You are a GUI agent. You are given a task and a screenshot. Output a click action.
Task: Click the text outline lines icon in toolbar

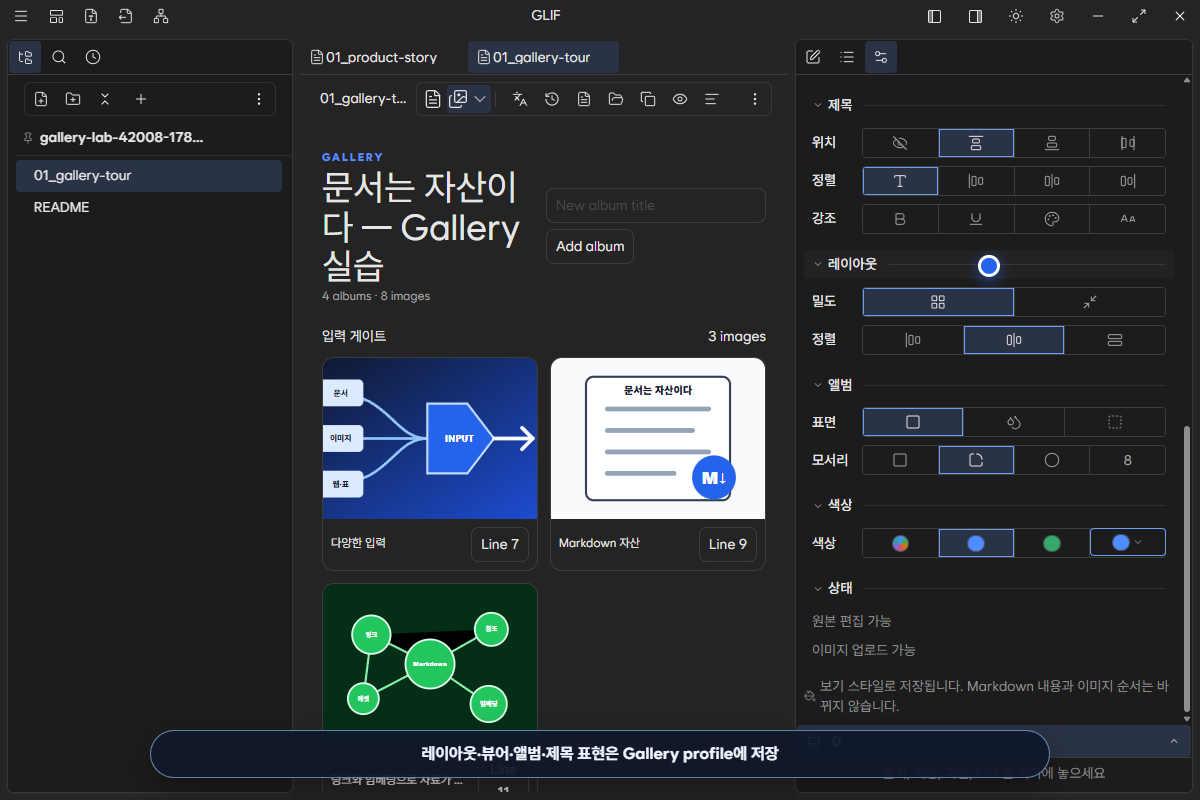(712, 99)
